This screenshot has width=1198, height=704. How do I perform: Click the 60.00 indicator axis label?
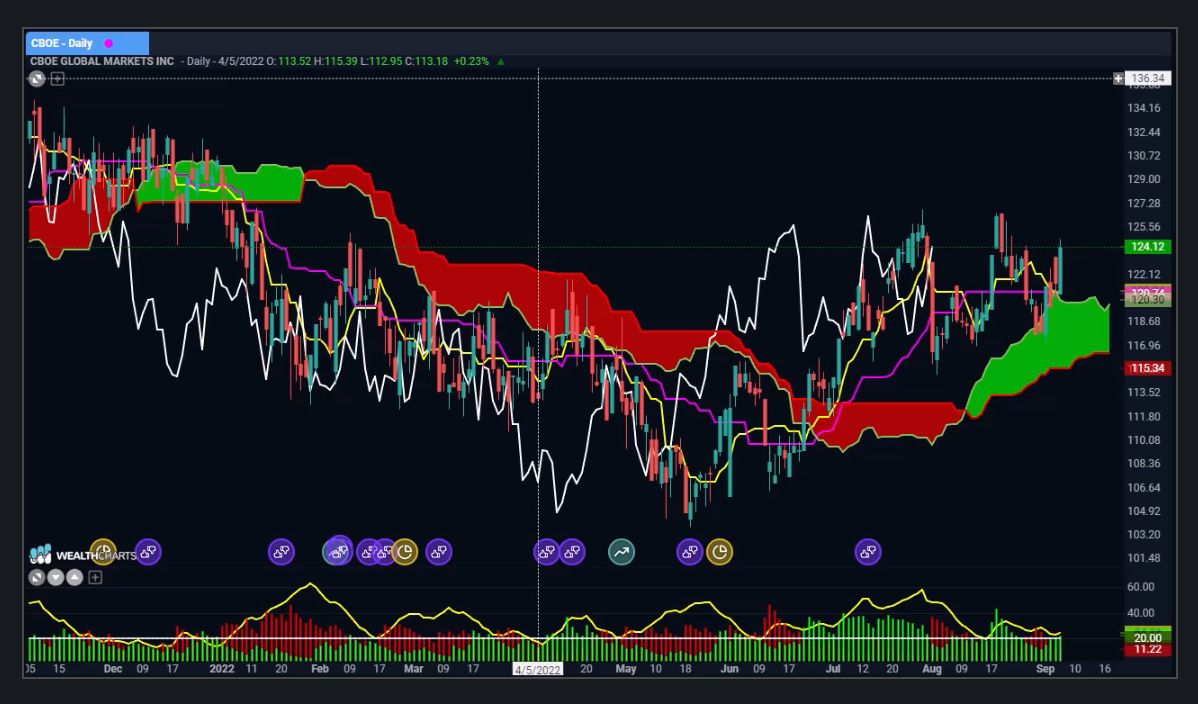point(1140,586)
